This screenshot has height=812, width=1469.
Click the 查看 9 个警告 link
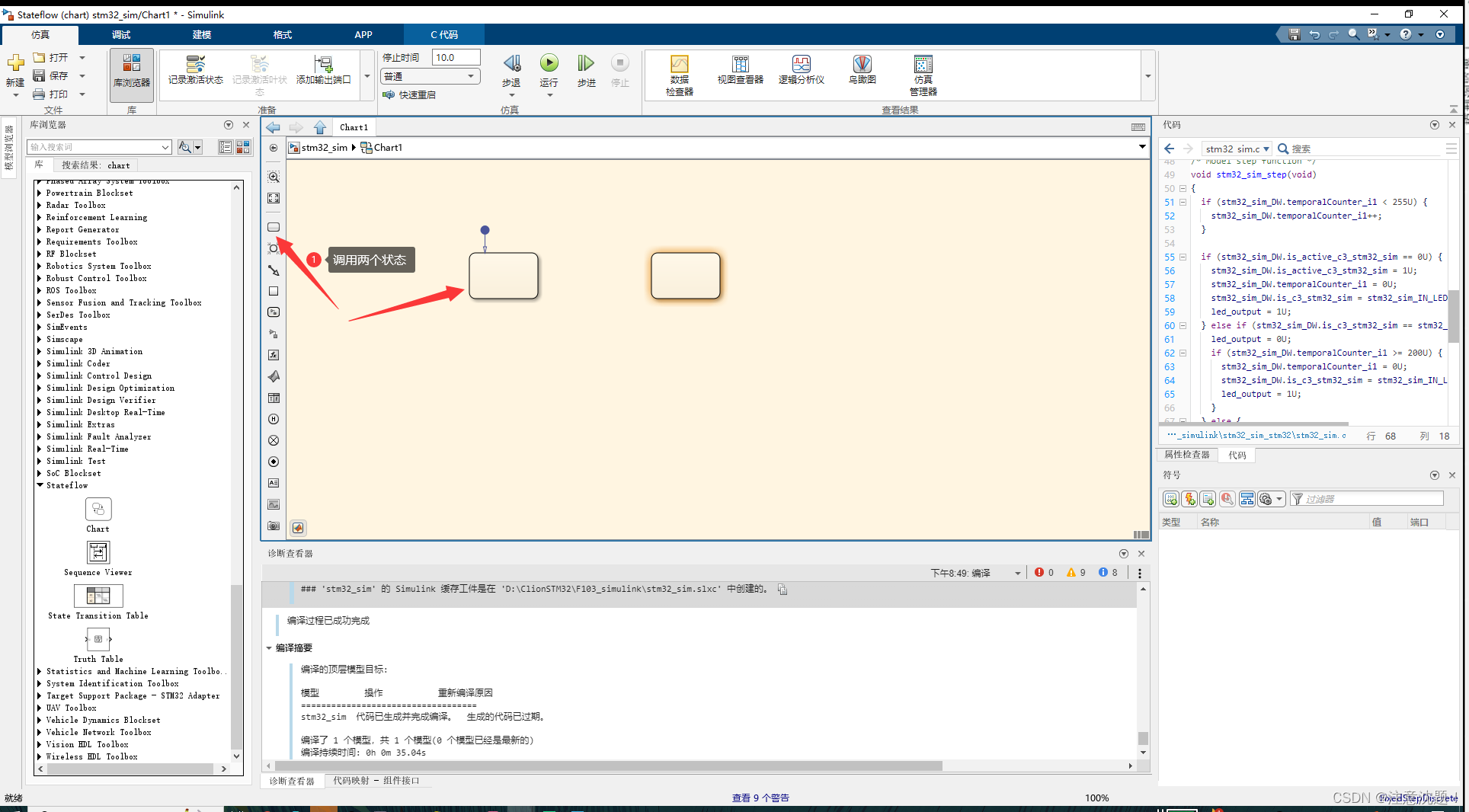tap(760, 798)
